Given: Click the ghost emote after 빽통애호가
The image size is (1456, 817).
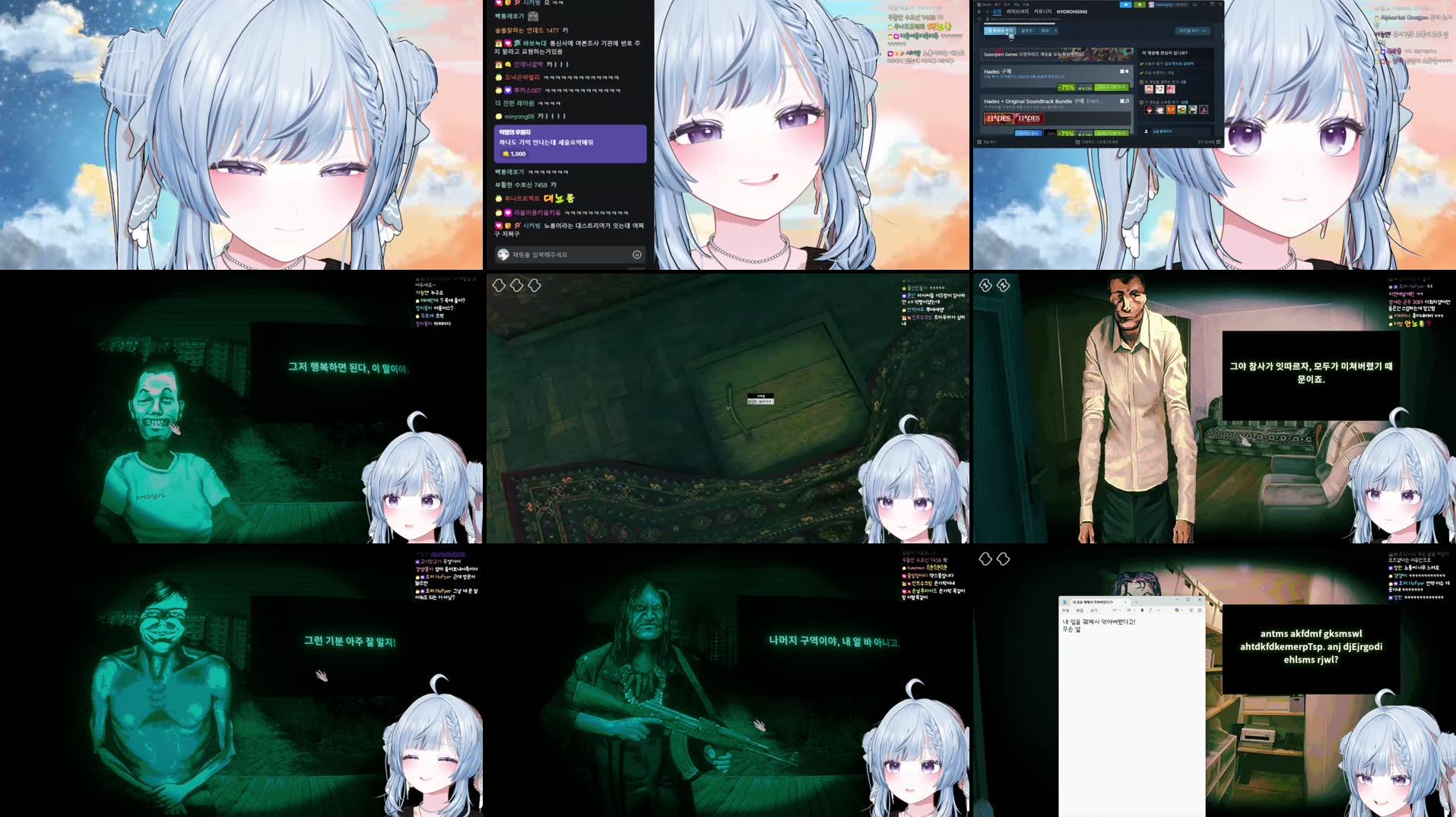Looking at the screenshot, I should point(533,16).
